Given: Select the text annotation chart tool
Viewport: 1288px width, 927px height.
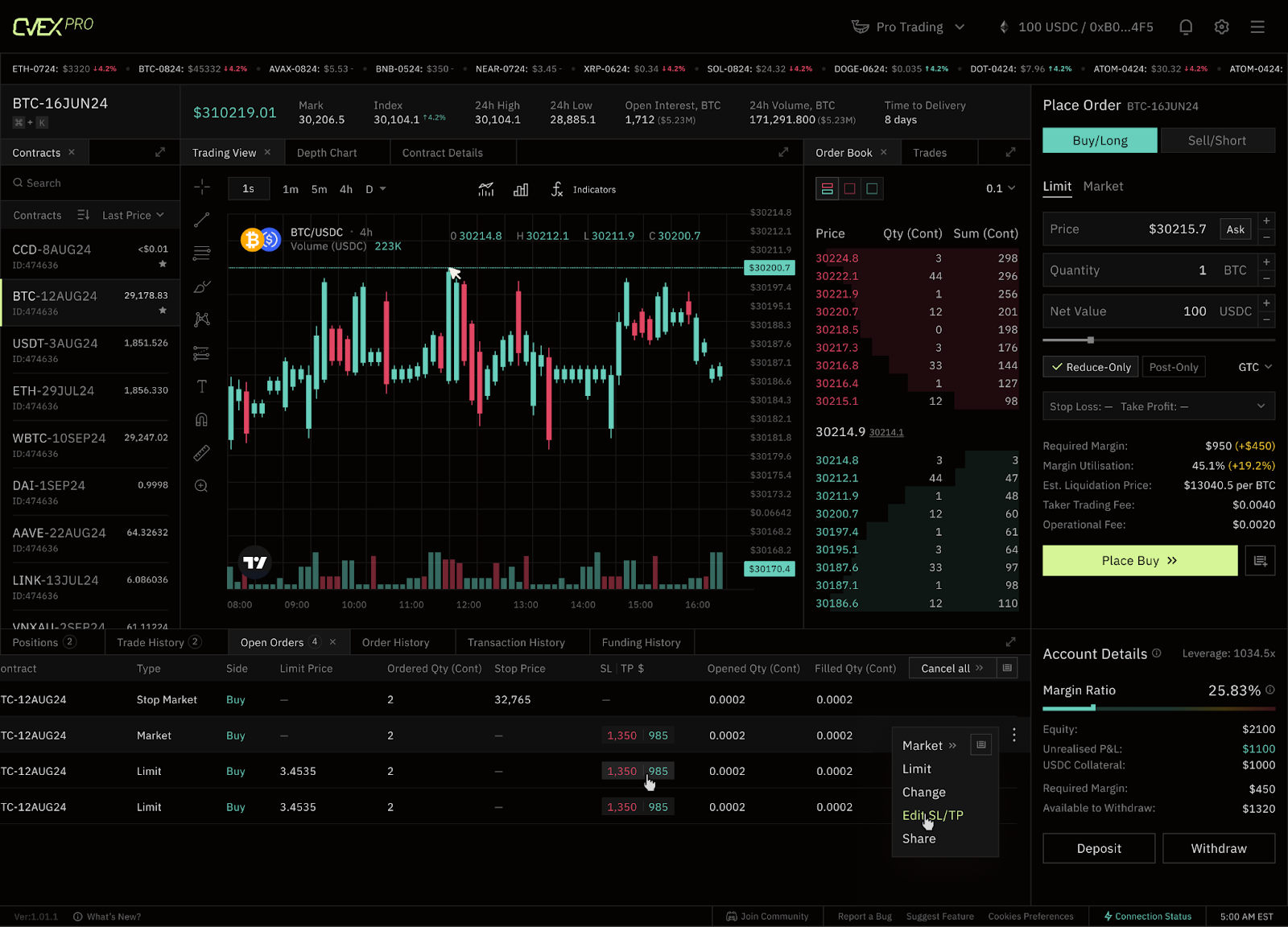Looking at the screenshot, I should point(202,386).
